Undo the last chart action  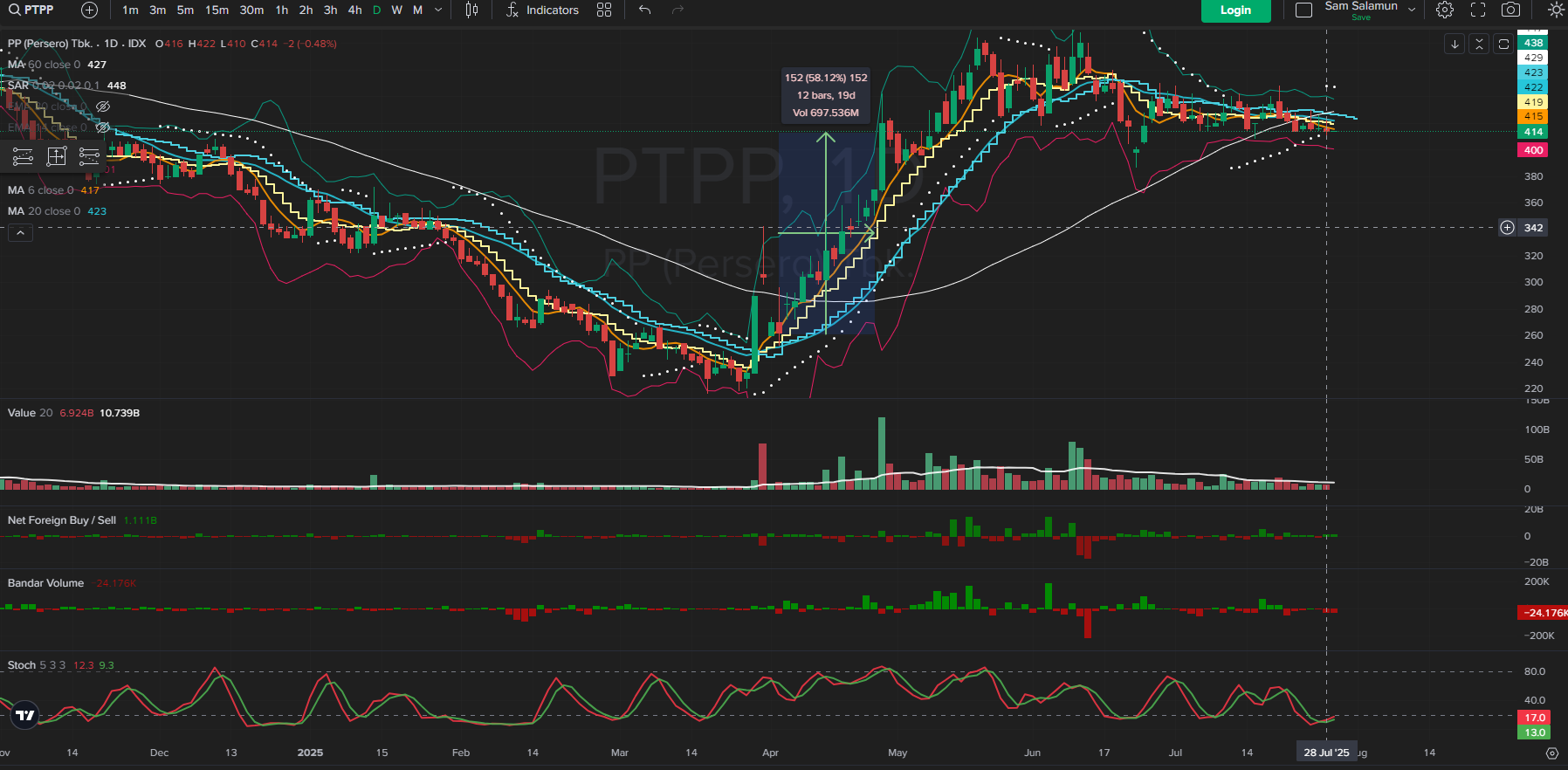644,10
